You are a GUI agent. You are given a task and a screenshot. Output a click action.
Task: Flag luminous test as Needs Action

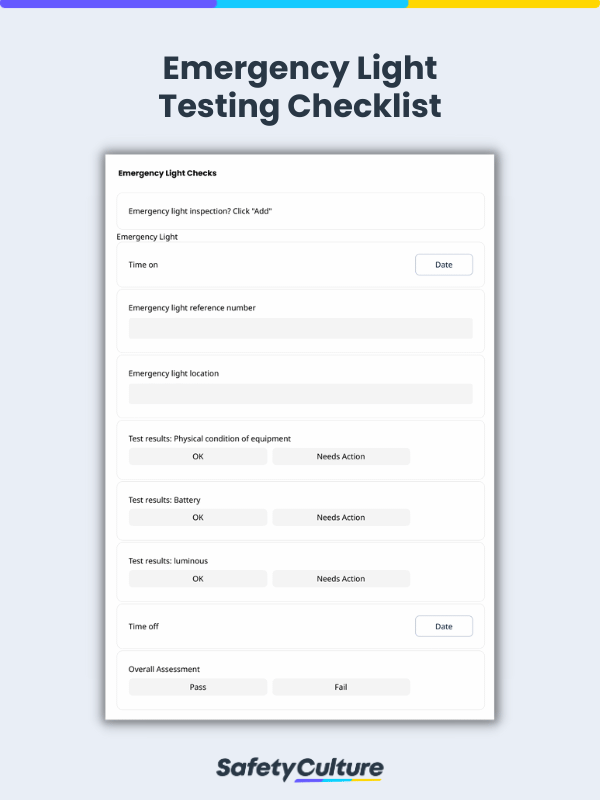341,579
